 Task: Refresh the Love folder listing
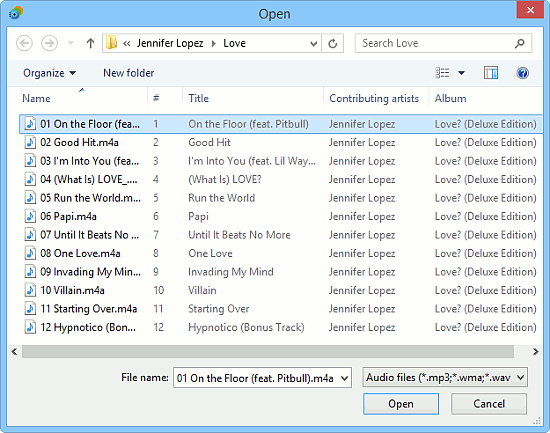pyautogui.click(x=333, y=44)
